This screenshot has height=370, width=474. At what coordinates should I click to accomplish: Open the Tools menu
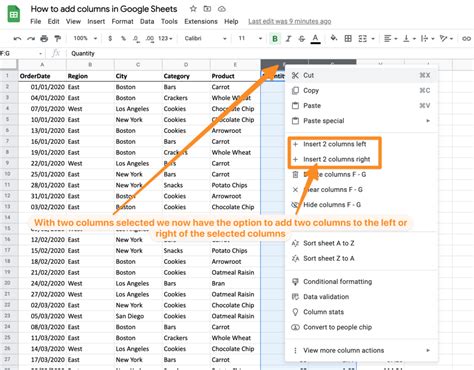pyautogui.click(x=169, y=22)
